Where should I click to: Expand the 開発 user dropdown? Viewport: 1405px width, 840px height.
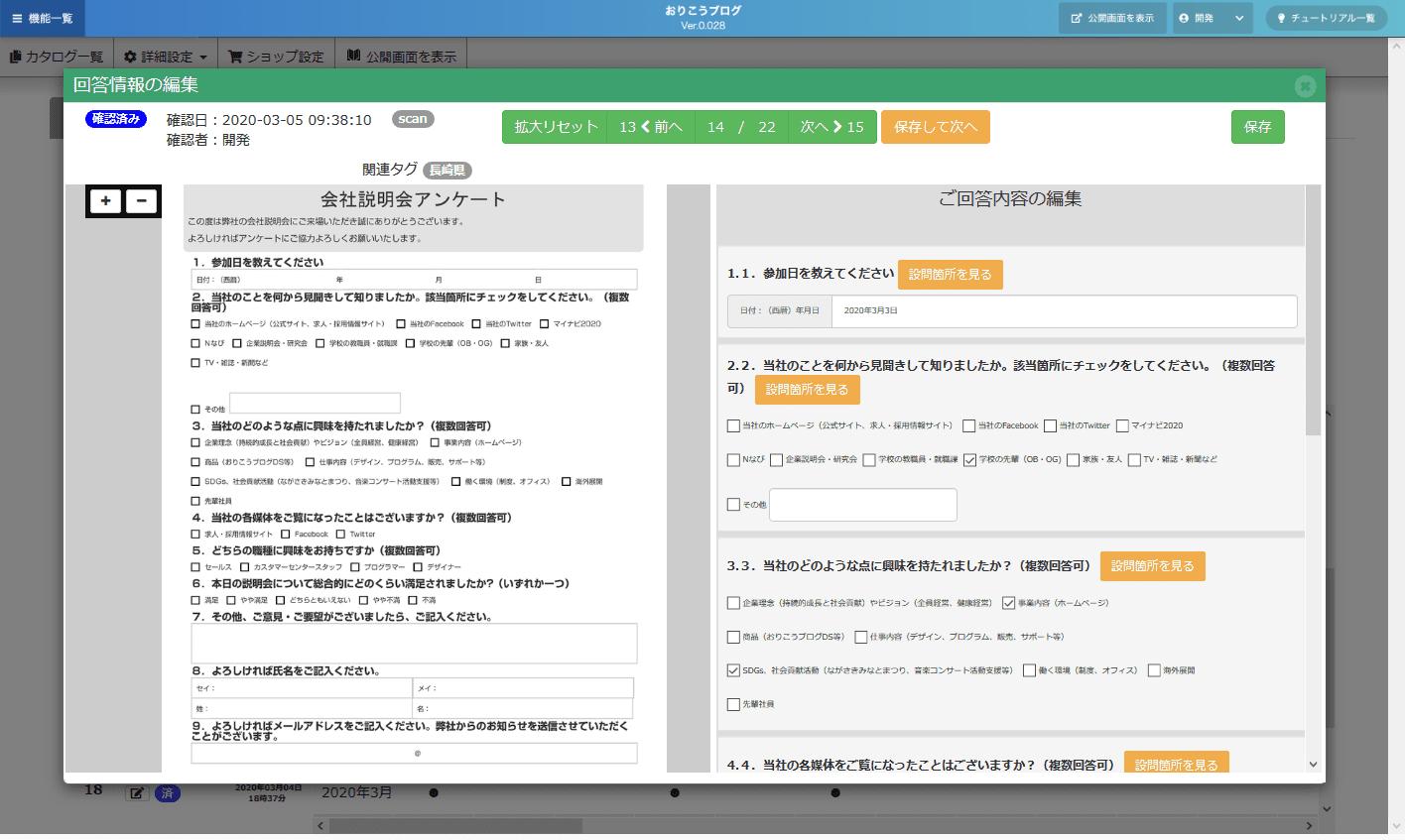click(x=1213, y=18)
